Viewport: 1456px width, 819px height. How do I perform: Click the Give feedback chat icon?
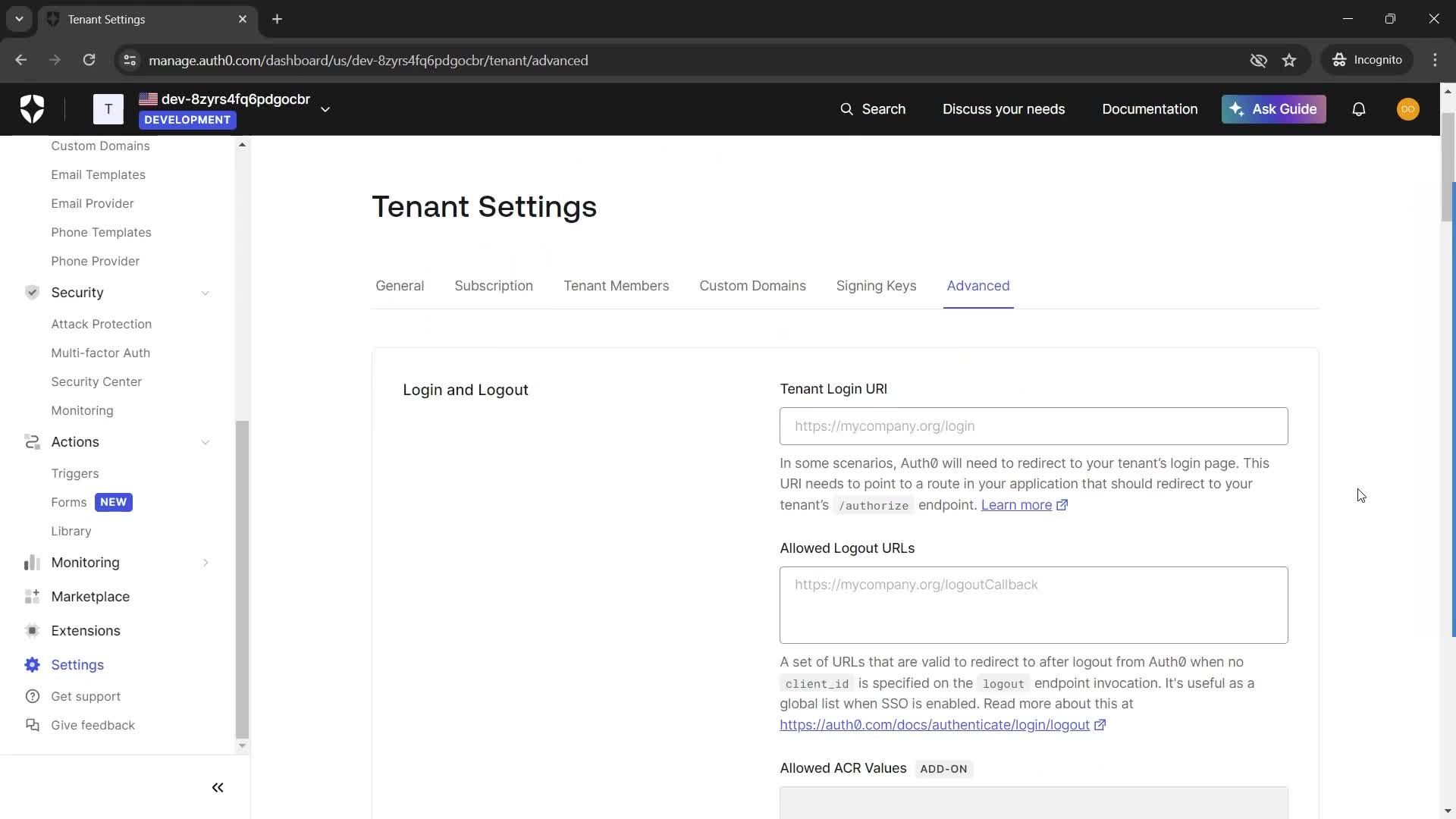pos(32,725)
